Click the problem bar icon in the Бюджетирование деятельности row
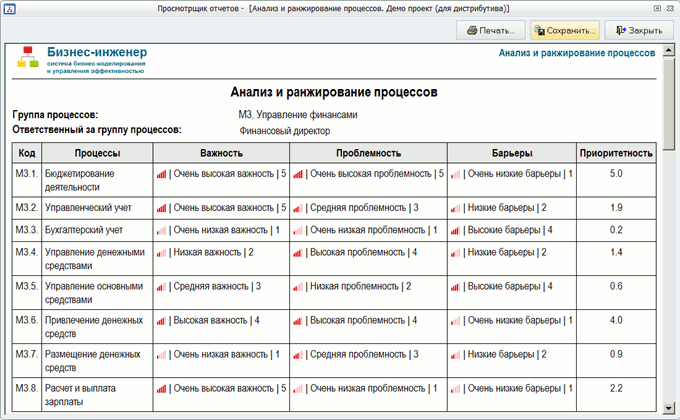Screen dimensions: 680x420 pyautogui.click(x=298, y=174)
